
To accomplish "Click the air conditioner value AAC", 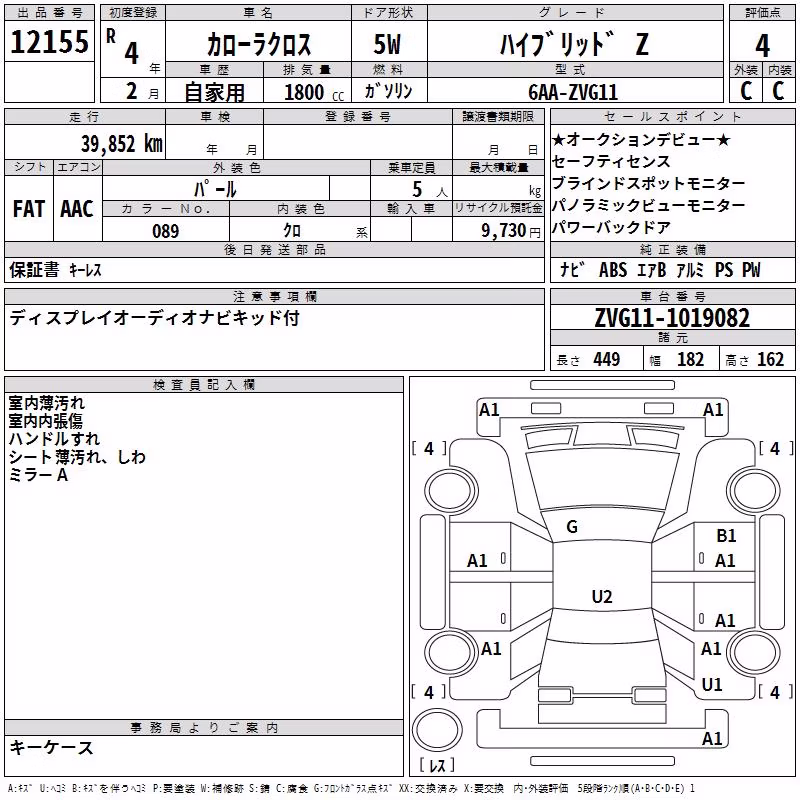I will tap(77, 209).
